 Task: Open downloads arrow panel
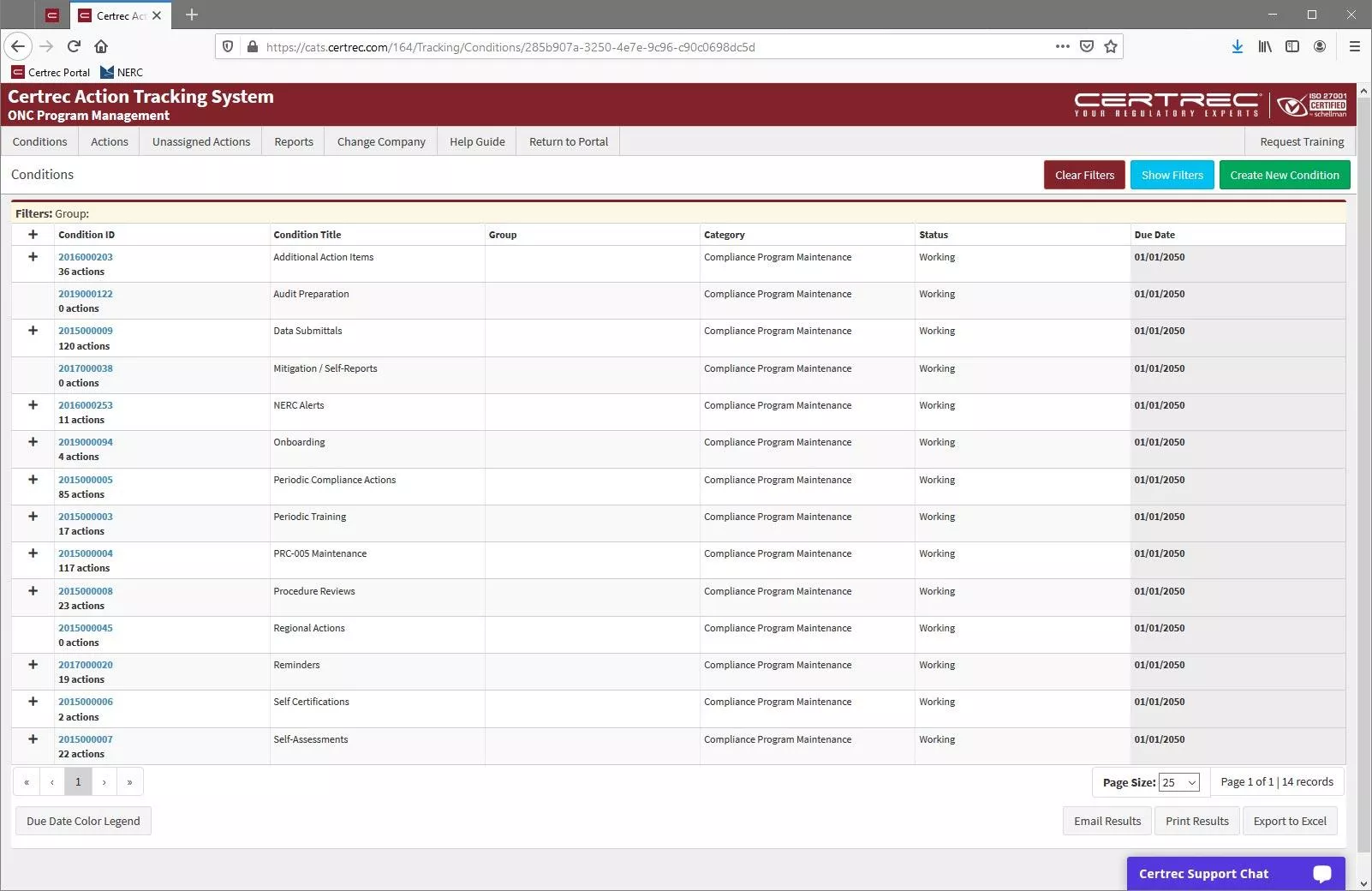pos(1238,46)
